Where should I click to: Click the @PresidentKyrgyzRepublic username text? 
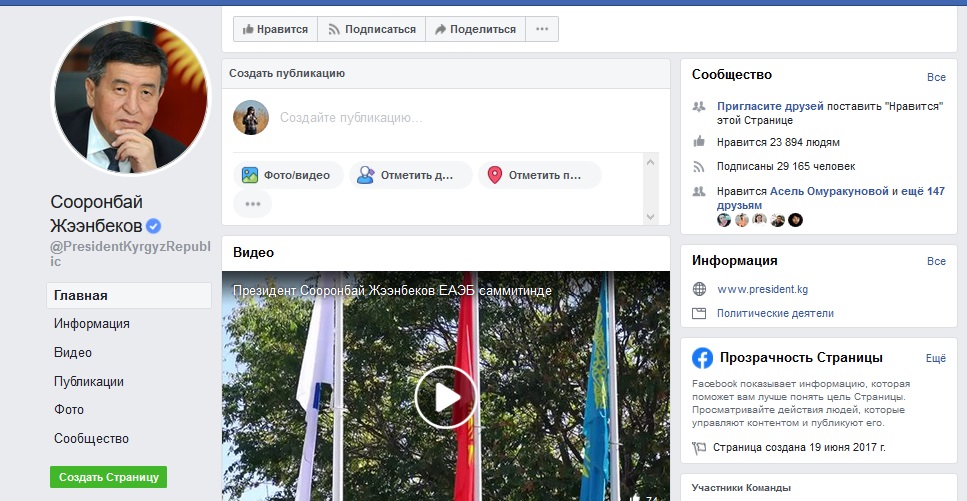[130, 254]
